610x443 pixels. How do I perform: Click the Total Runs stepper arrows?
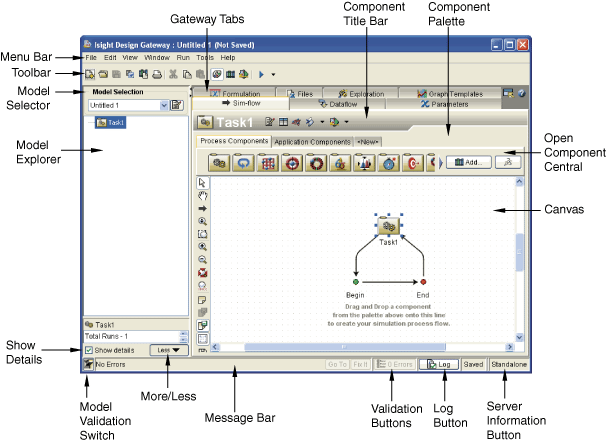[184, 337]
